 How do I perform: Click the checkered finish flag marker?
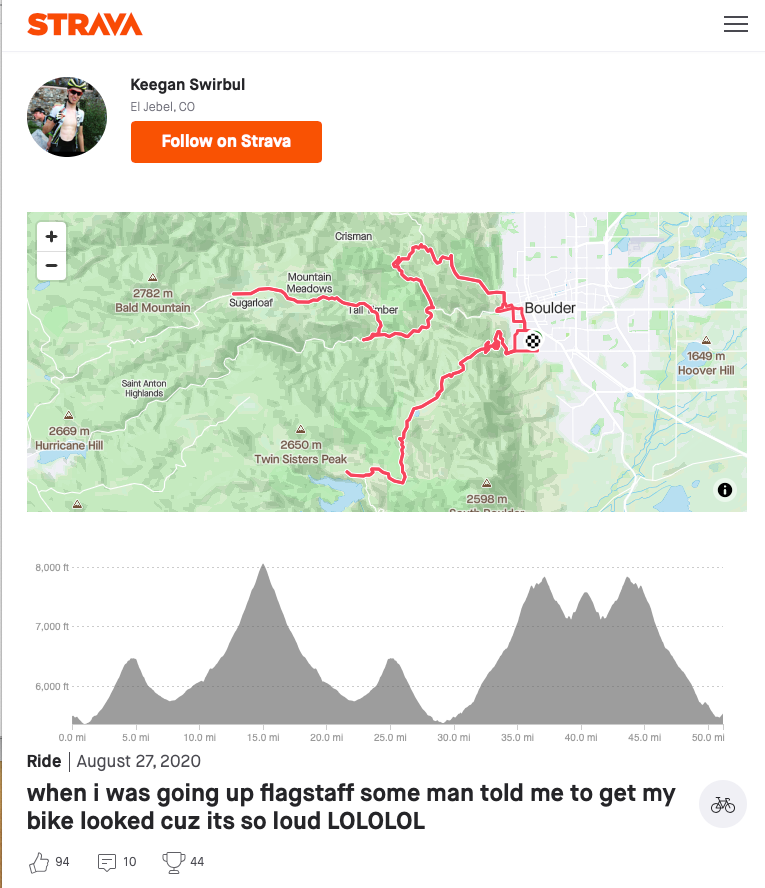(x=534, y=341)
